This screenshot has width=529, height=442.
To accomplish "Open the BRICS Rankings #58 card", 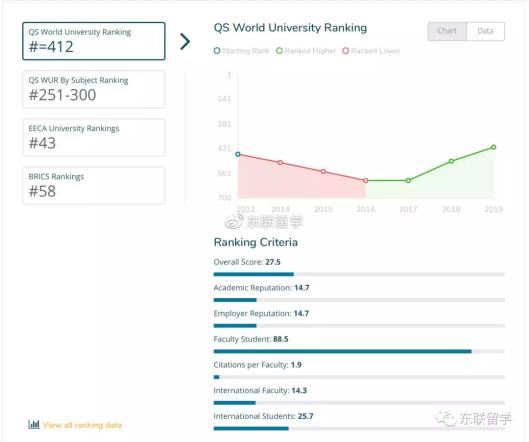I will 94,186.
